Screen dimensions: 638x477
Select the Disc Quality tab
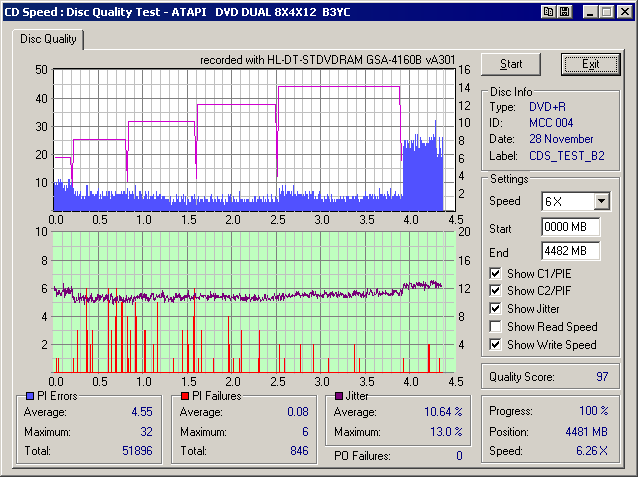[x=48, y=39]
